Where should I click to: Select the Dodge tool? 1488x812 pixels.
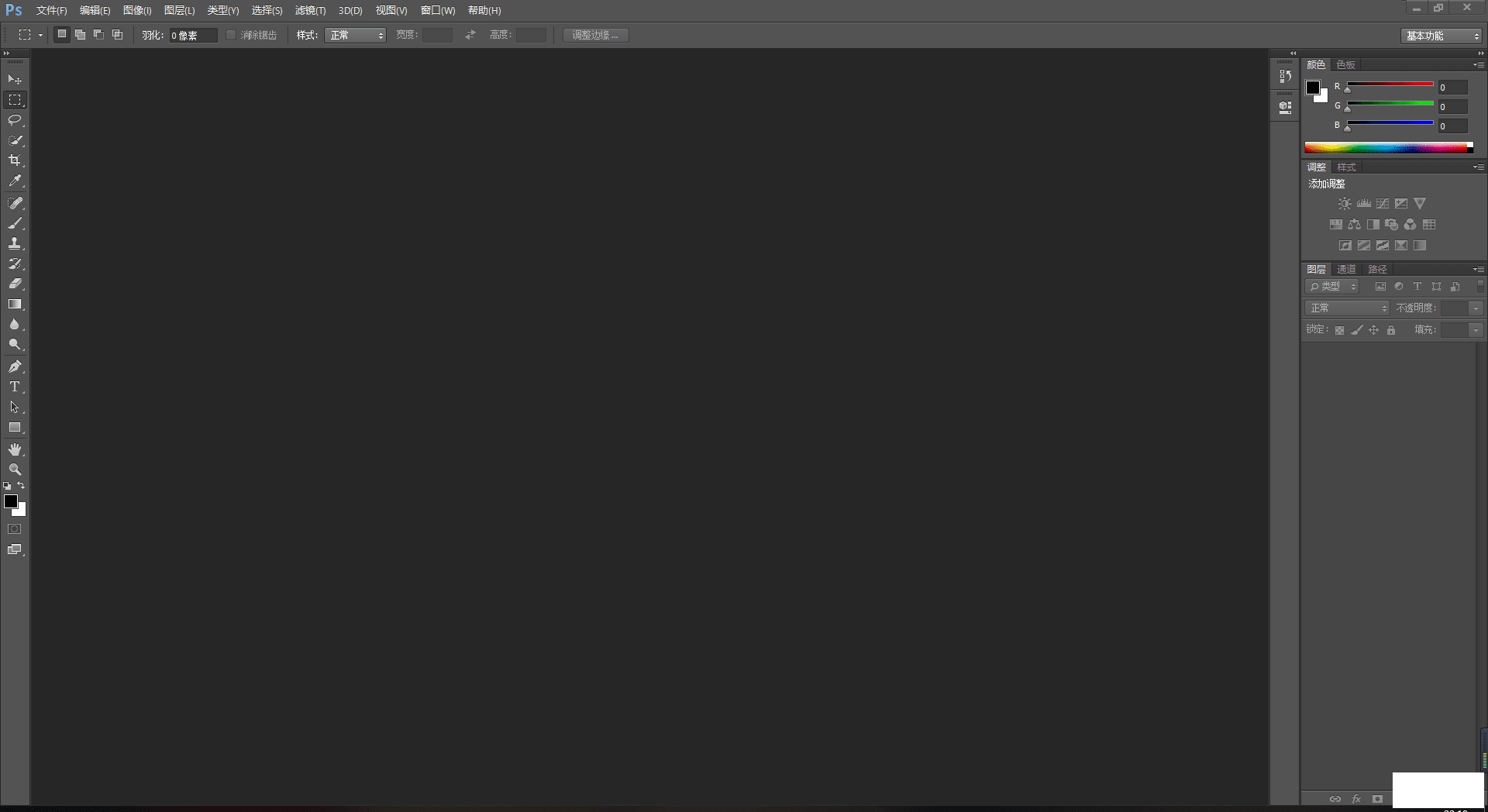click(15, 345)
